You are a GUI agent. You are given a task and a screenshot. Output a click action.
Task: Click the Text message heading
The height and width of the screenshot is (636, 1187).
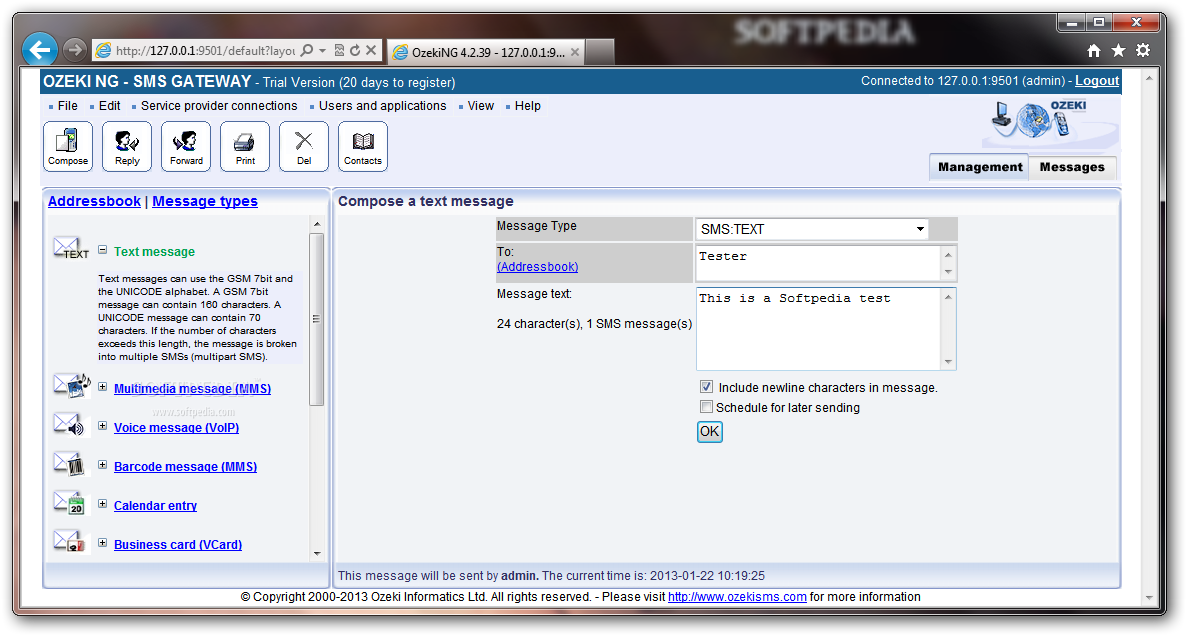(x=154, y=251)
